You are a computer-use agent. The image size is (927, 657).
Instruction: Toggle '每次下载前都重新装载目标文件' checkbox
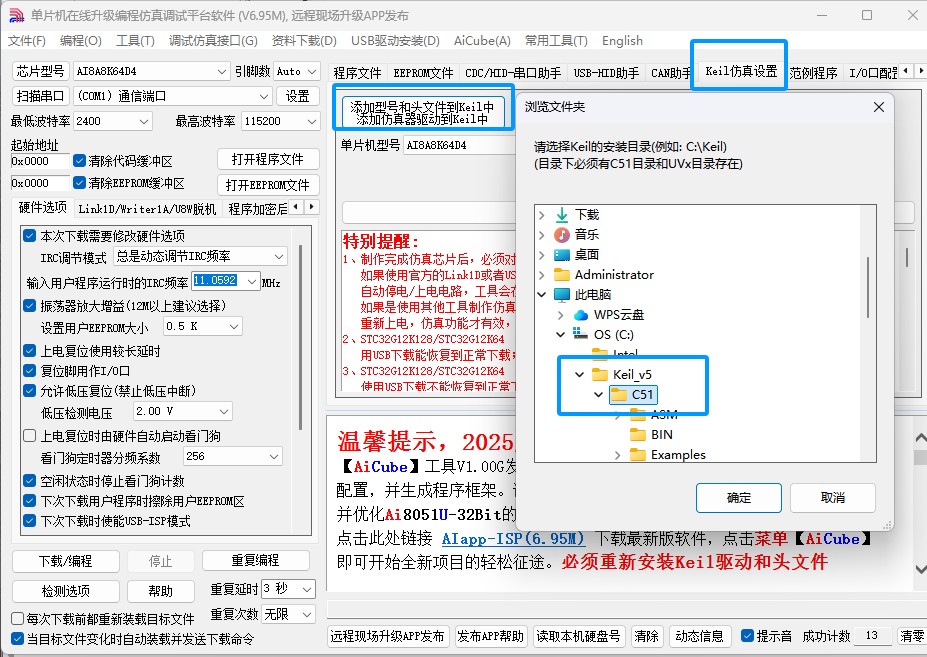point(18,619)
